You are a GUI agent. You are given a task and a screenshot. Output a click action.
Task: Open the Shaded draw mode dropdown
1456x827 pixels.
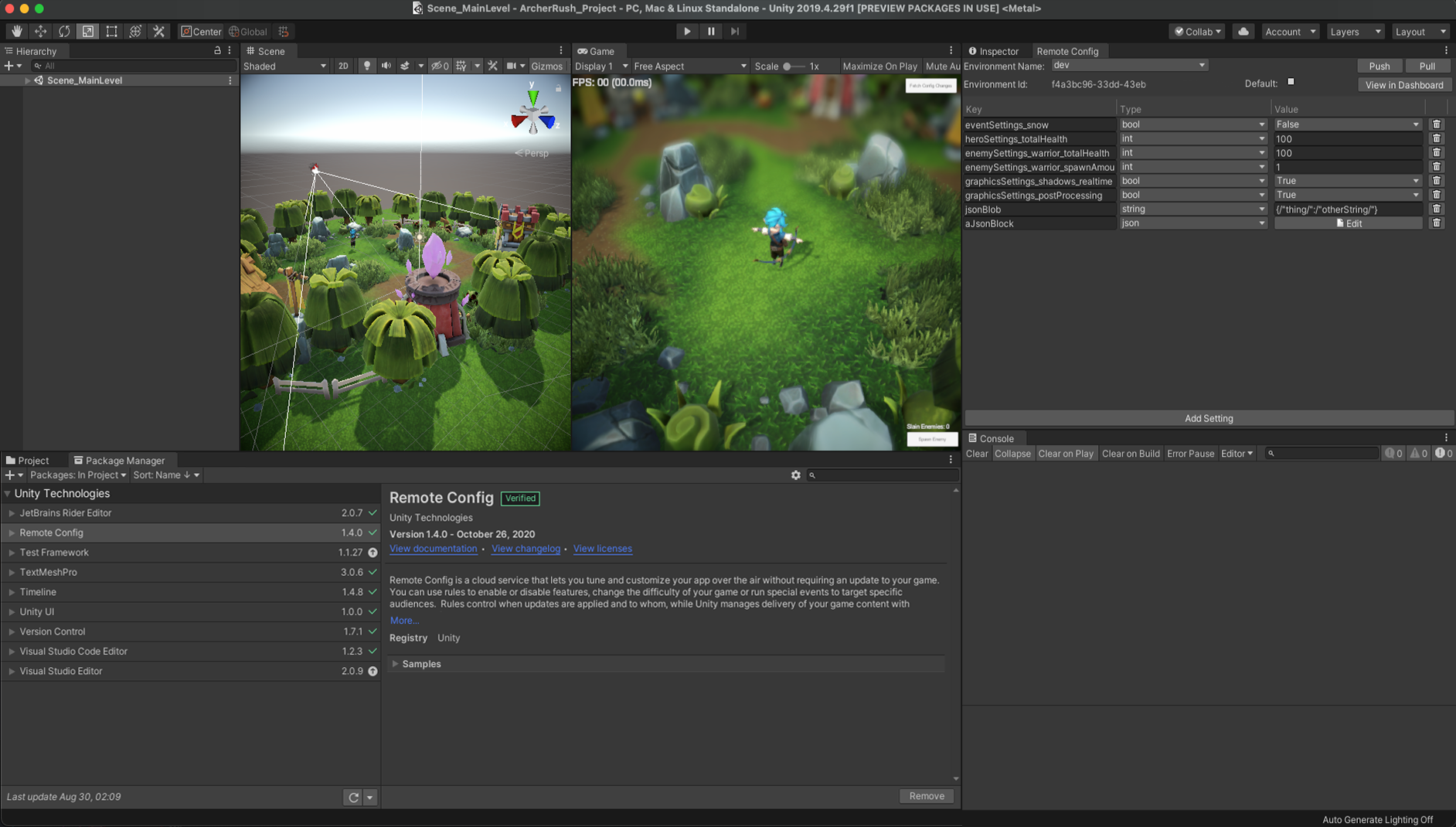284,66
